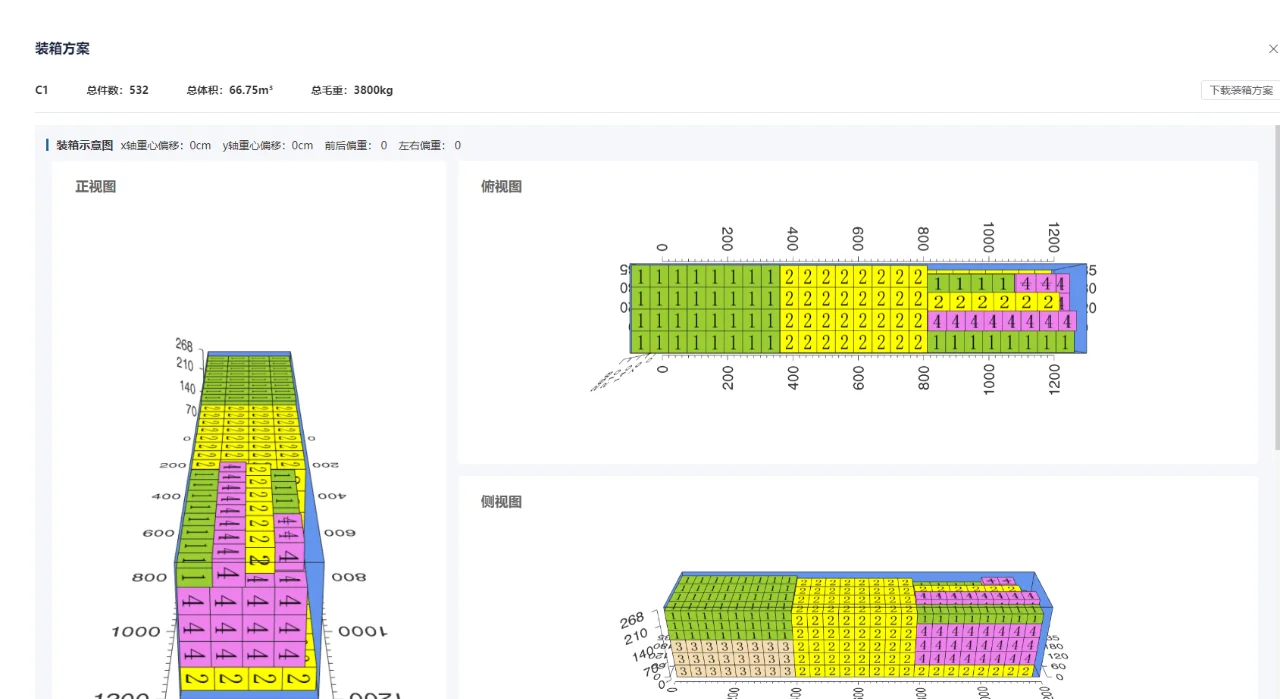Close the 装箱方案 dialog with X
The image size is (1280, 699).
coord(1273,49)
